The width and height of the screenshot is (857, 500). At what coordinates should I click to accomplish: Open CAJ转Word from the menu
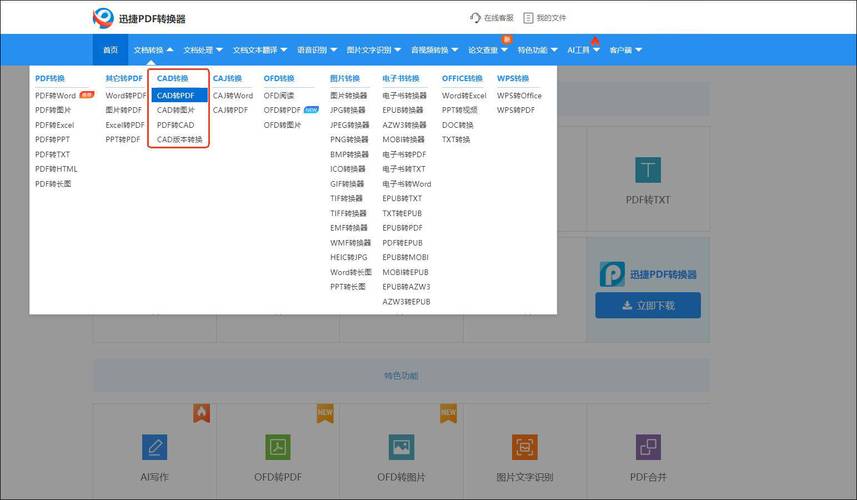click(x=233, y=95)
